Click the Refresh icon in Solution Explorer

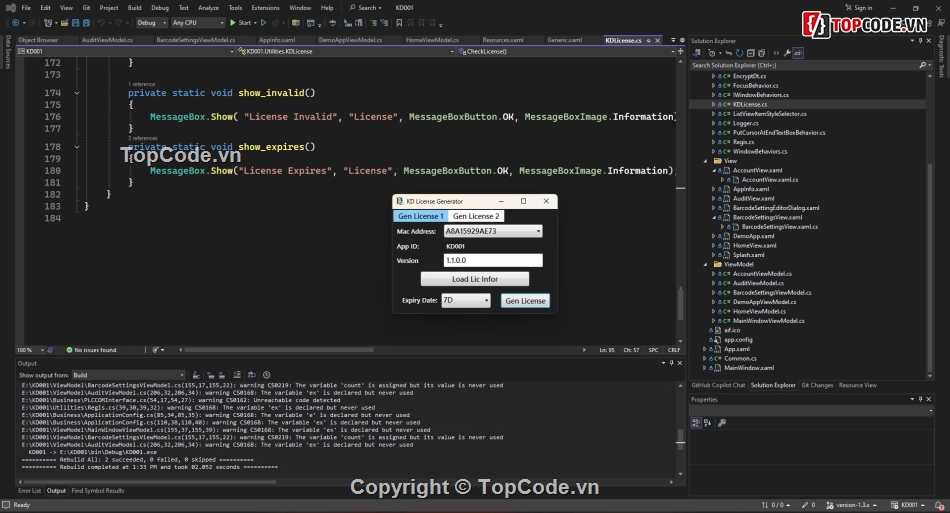(x=740, y=53)
